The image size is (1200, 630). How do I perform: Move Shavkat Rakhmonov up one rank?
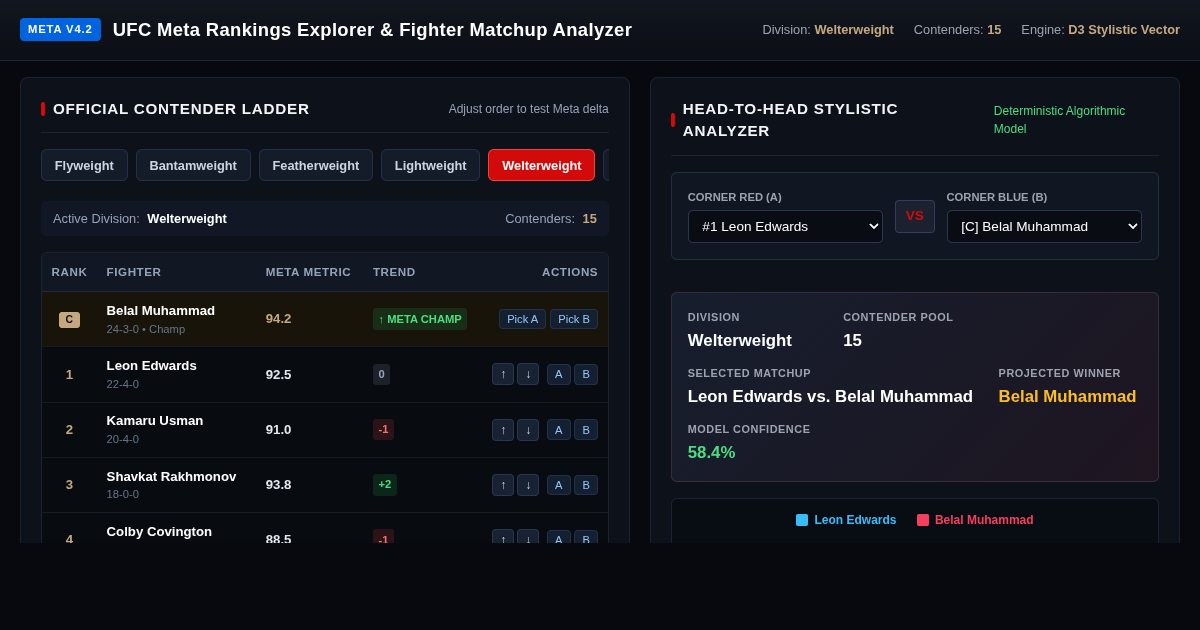point(503,485)
